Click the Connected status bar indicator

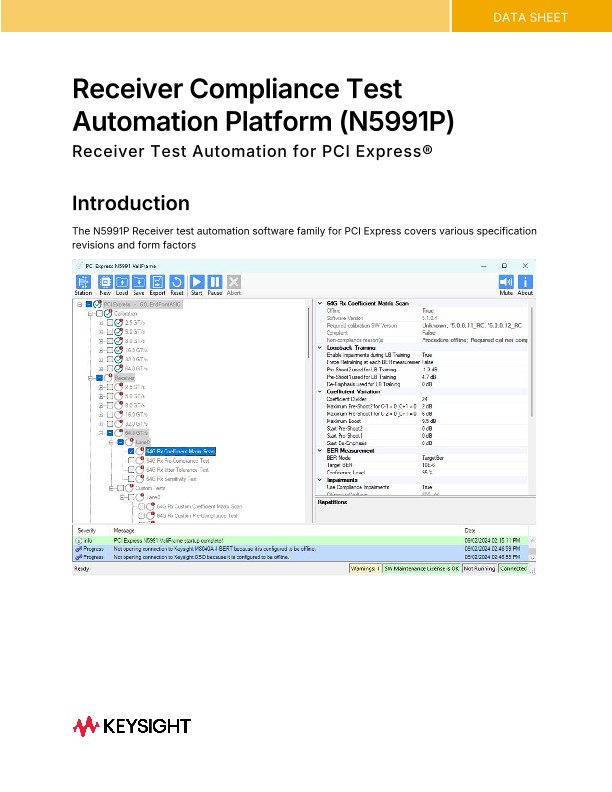pyautogui.click(x=513, y=569)
